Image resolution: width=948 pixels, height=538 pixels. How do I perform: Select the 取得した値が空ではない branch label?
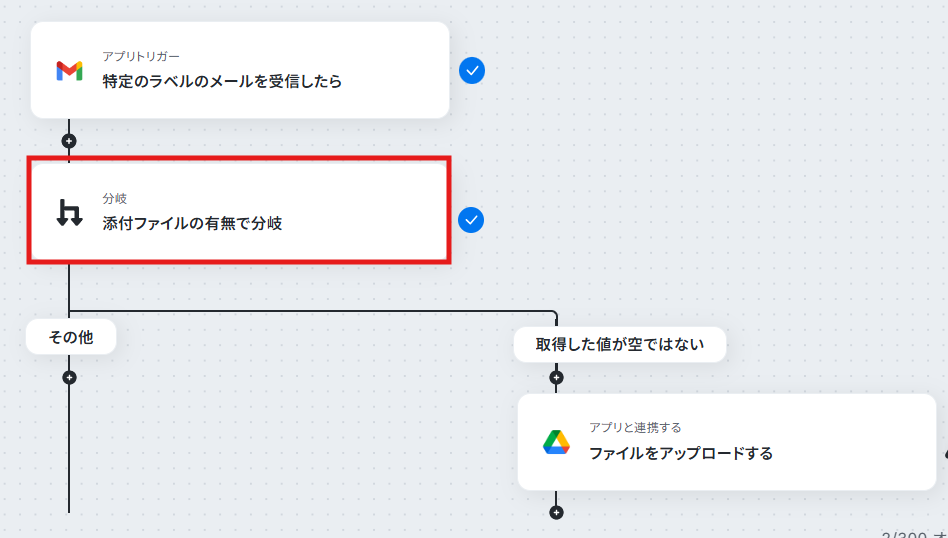click(620, 345)
